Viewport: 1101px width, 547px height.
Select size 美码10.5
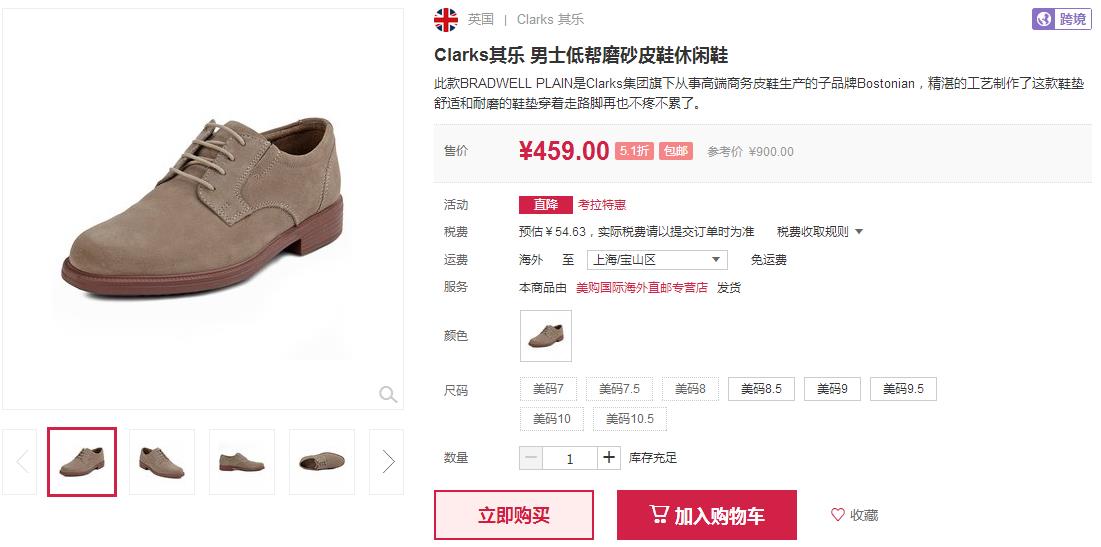click(x=629, y=419)
